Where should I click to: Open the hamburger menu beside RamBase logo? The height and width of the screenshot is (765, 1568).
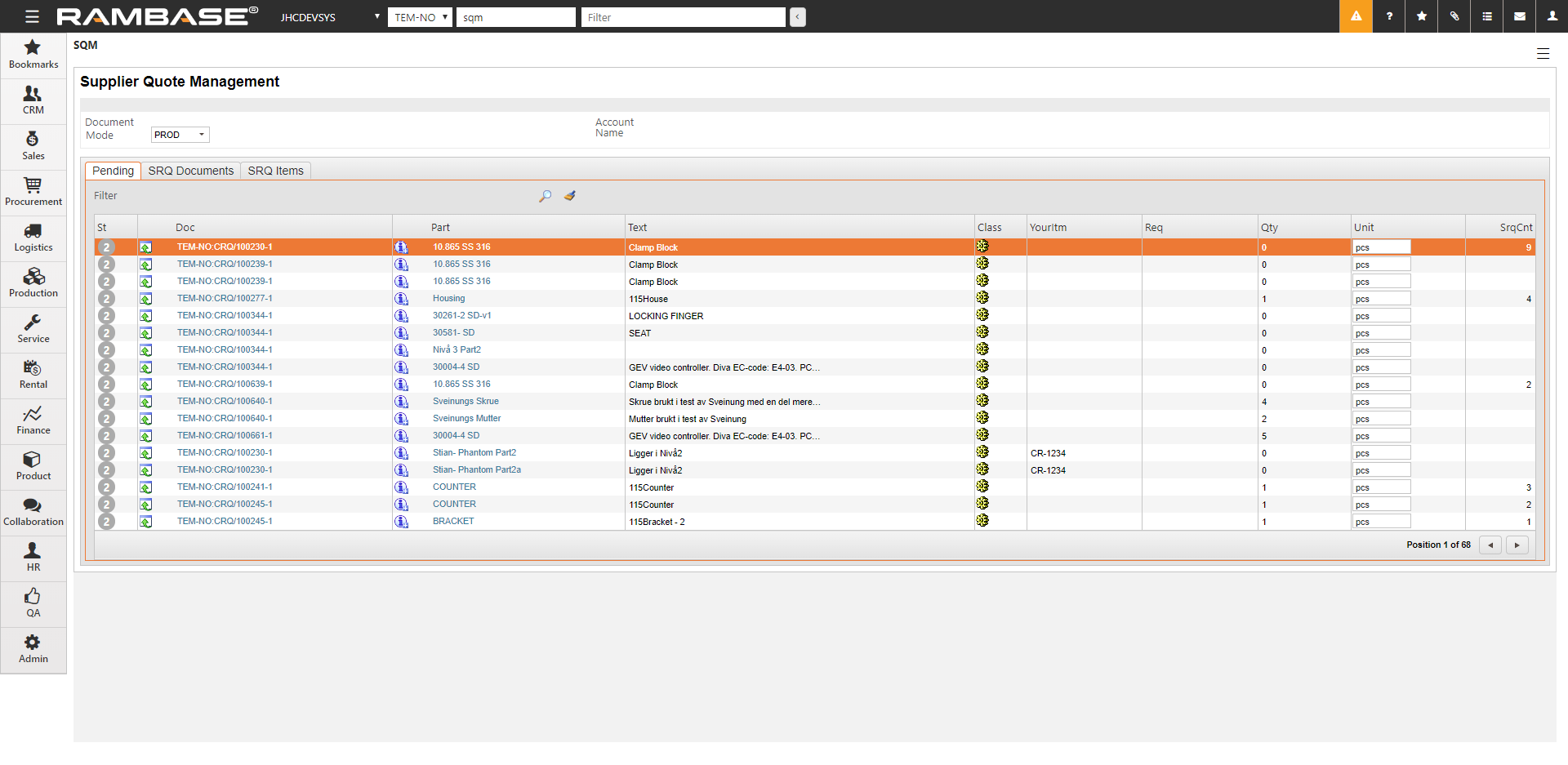pos(32,16)
